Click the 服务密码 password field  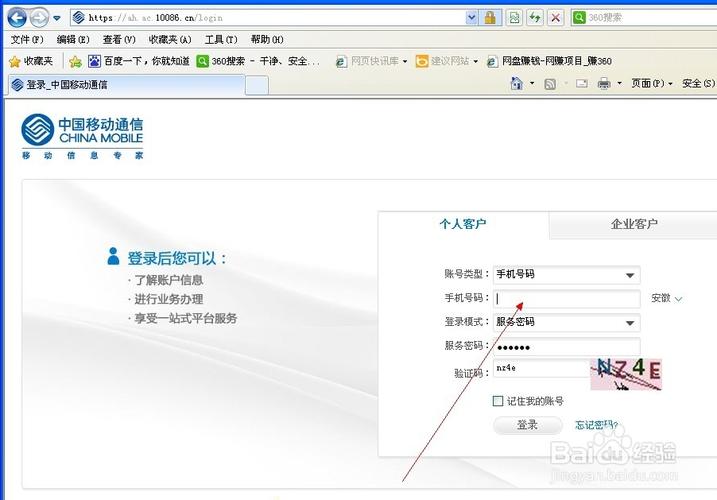pyautogui.click(x=567, y=347)
